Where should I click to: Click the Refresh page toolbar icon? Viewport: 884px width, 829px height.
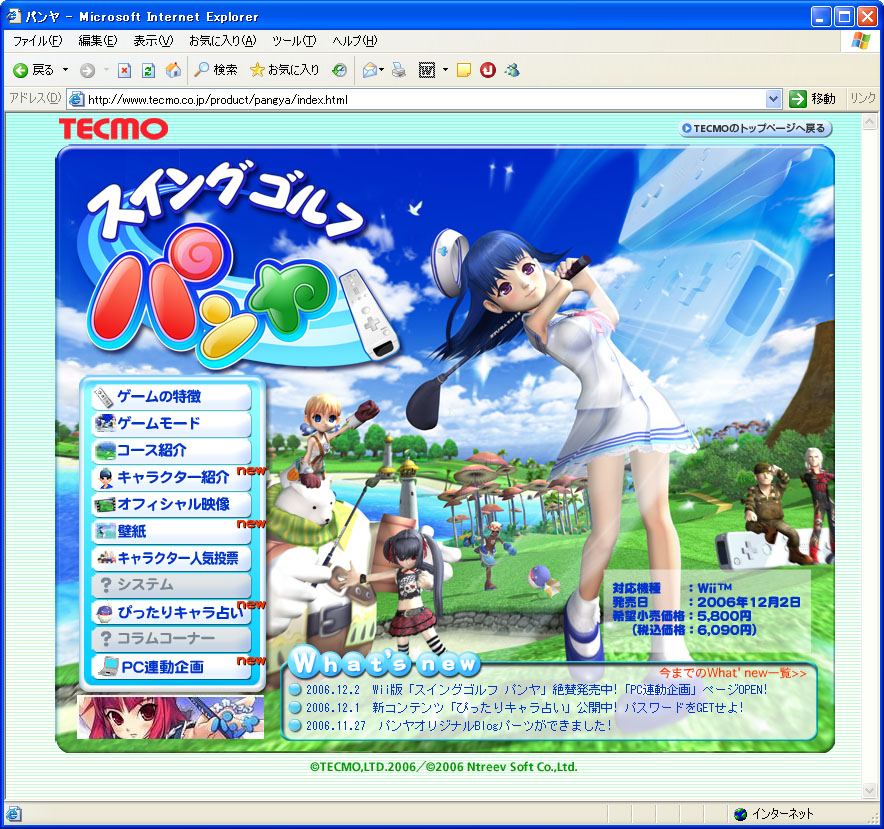click(x=148, y=70)
